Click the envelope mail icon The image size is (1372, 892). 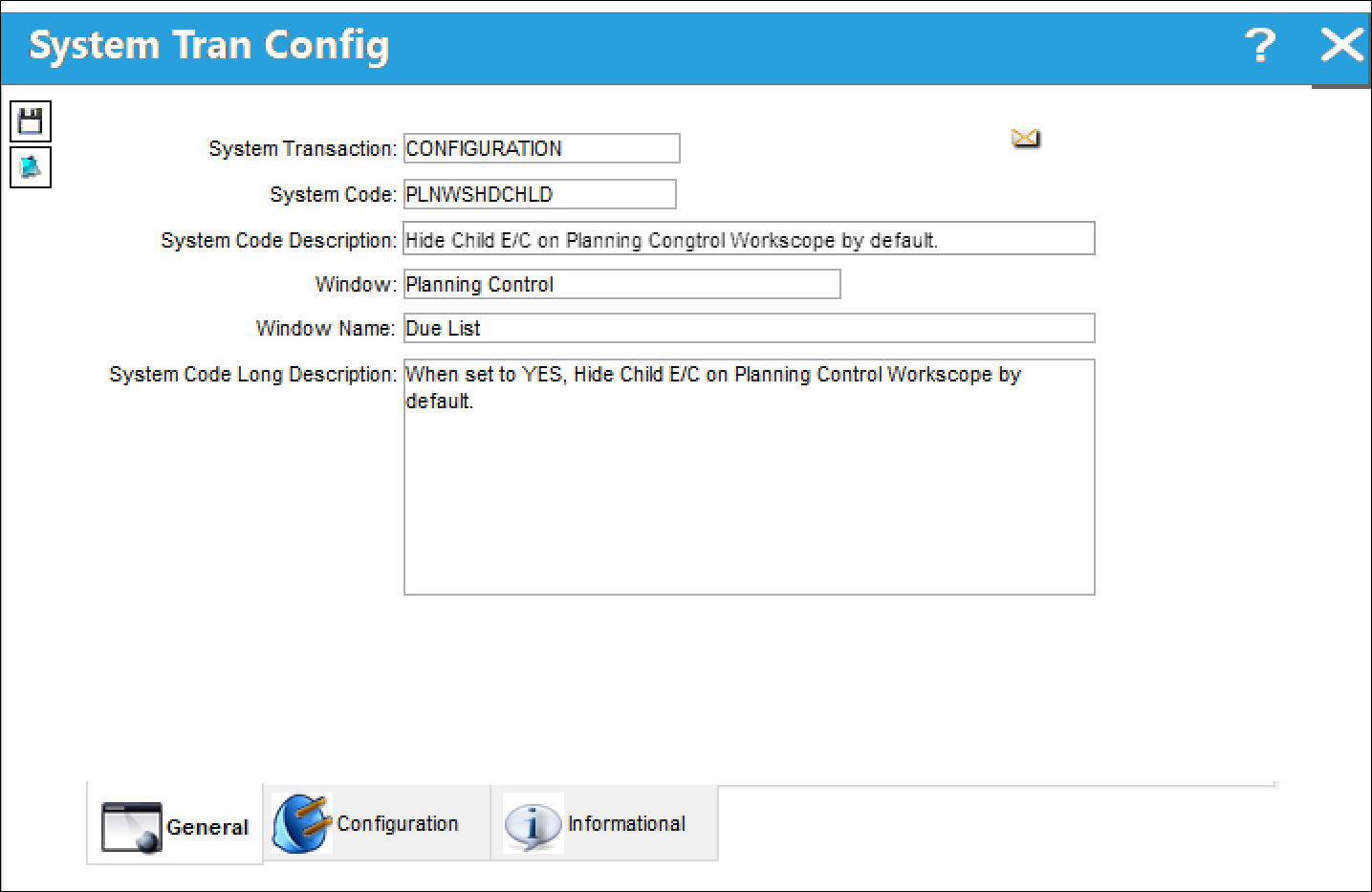[1026, 139]
